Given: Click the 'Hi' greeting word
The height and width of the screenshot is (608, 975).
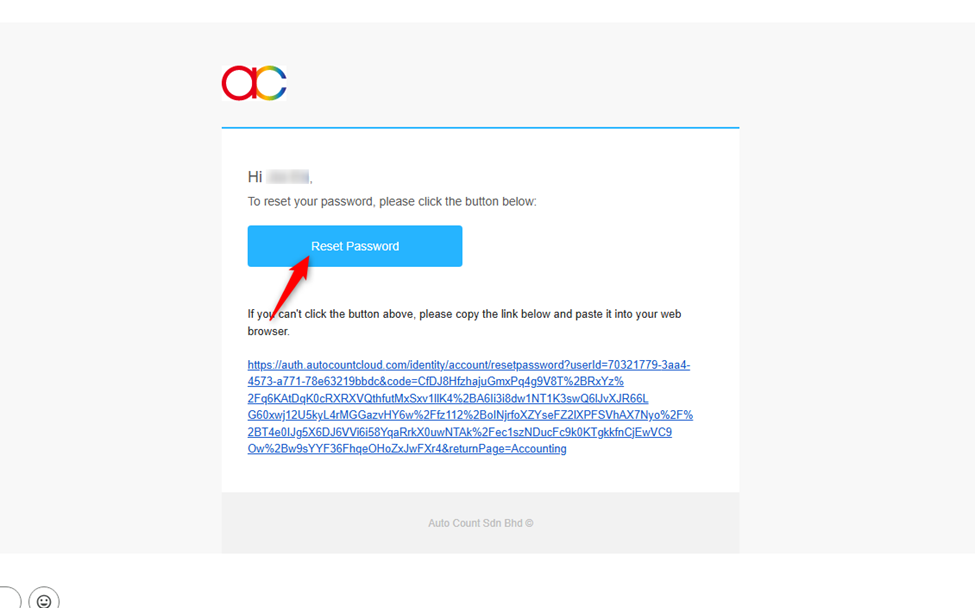Looking at the screenshot, I should coord(255,177).
